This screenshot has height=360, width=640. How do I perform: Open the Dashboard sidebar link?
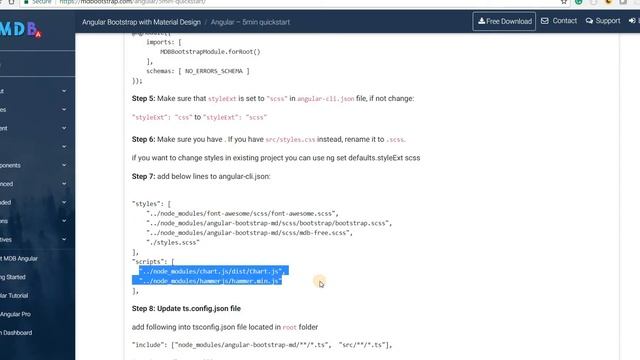[16, 333]
